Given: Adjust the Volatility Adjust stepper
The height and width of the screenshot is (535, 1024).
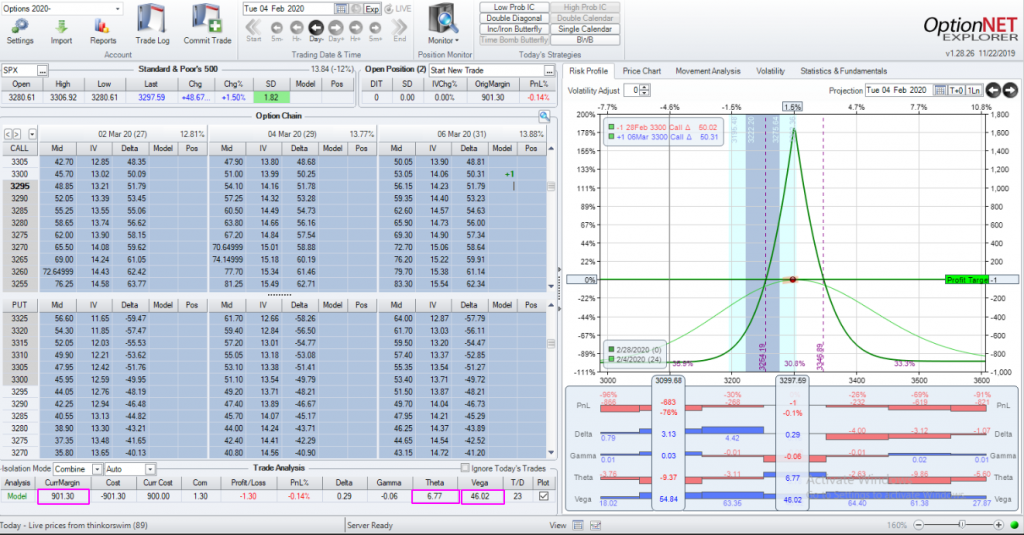Looking at the screenshot, I should [645, 90].
